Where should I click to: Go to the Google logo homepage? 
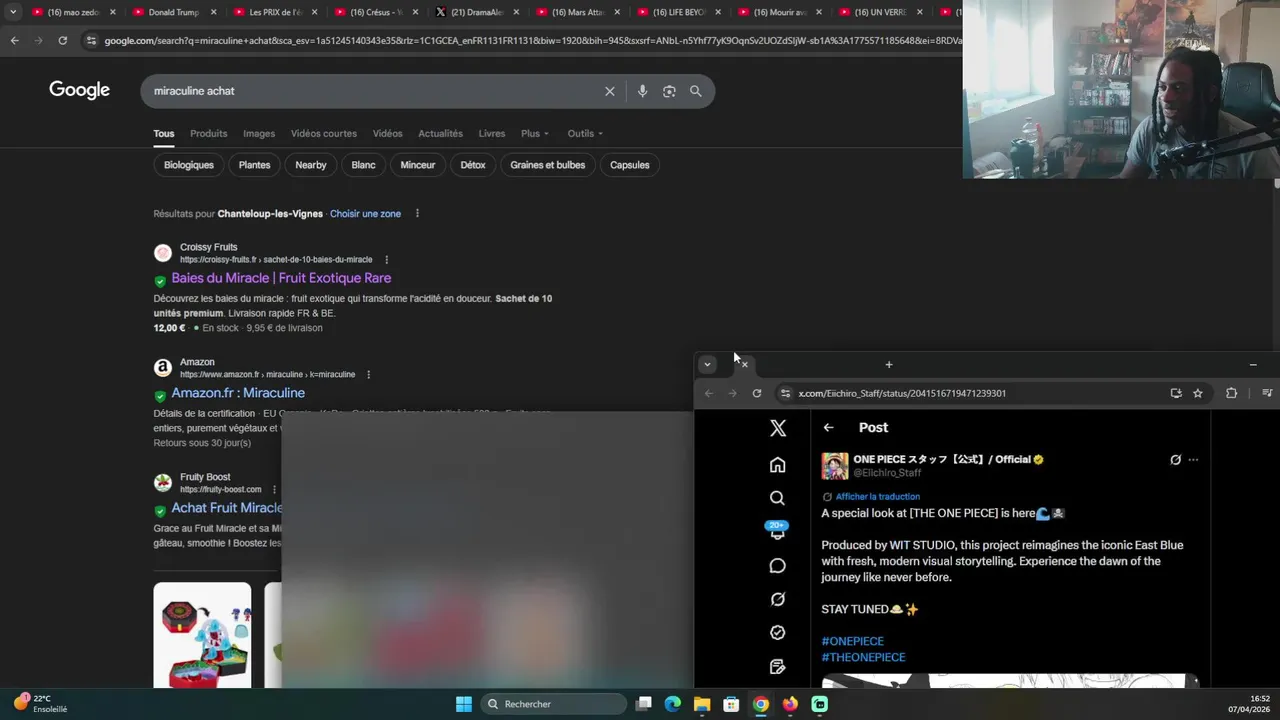[79, 90]
